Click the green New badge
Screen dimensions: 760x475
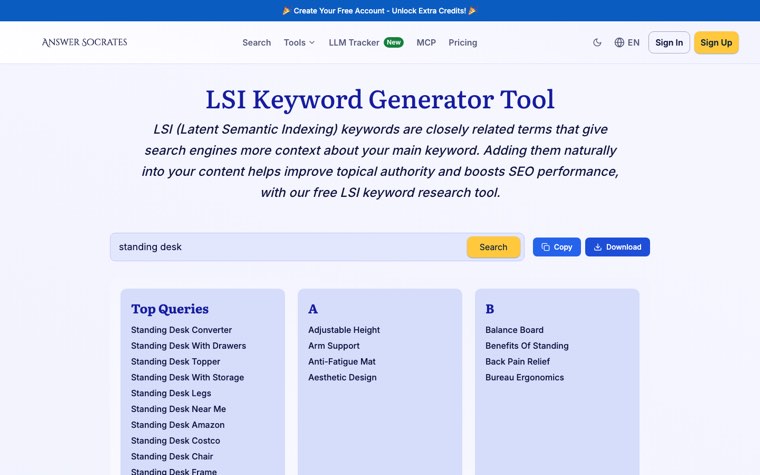[394, 42]
